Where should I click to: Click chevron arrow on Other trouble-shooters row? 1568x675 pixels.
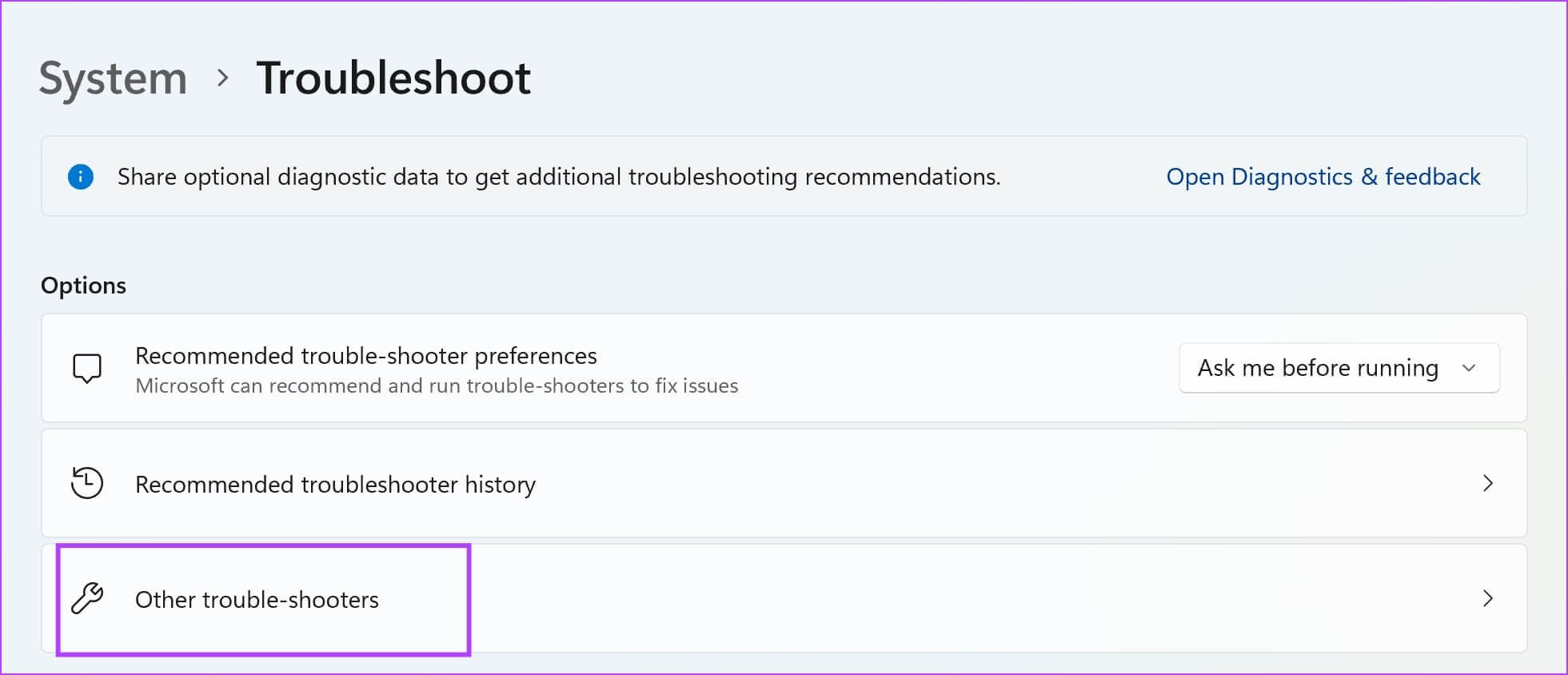point(1487,598)
